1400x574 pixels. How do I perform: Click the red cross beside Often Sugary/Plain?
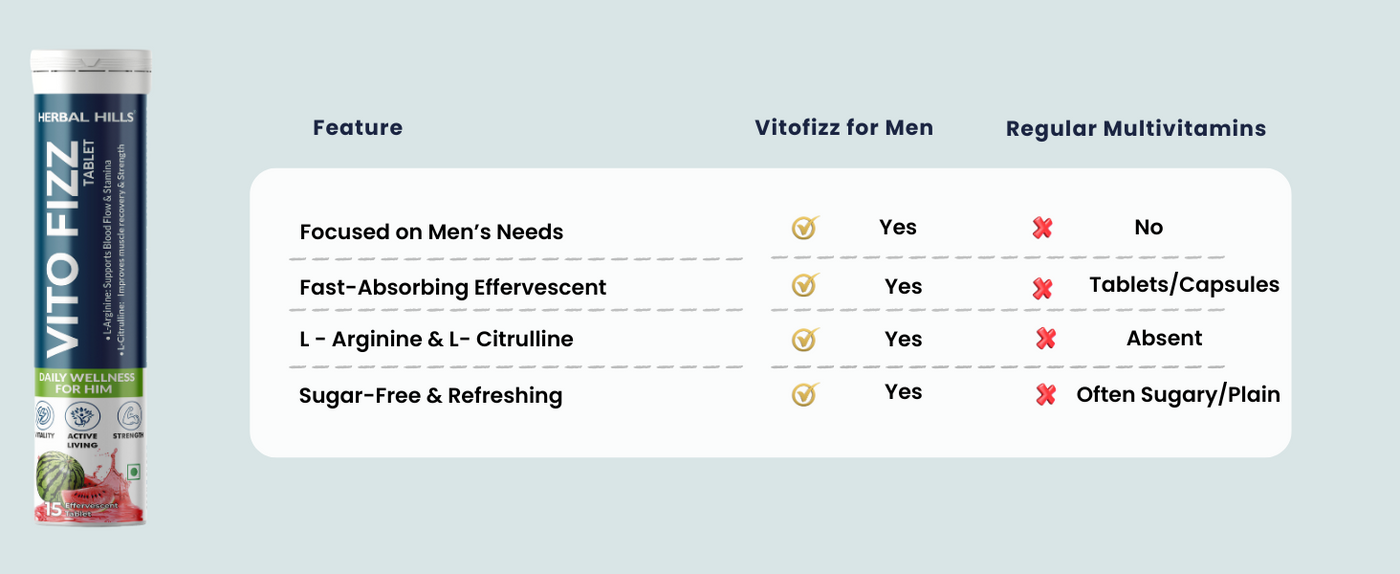[1046, 395]
